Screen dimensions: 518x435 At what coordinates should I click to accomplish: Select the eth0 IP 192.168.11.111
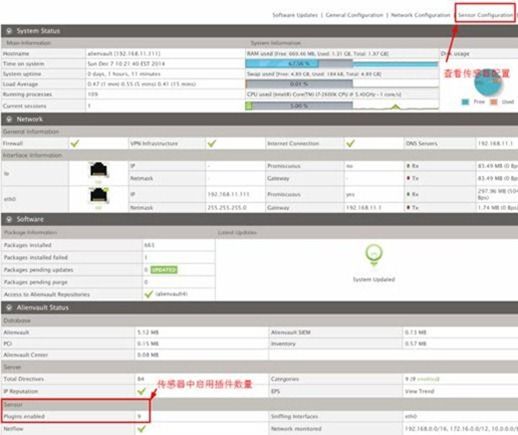(228, 194)
